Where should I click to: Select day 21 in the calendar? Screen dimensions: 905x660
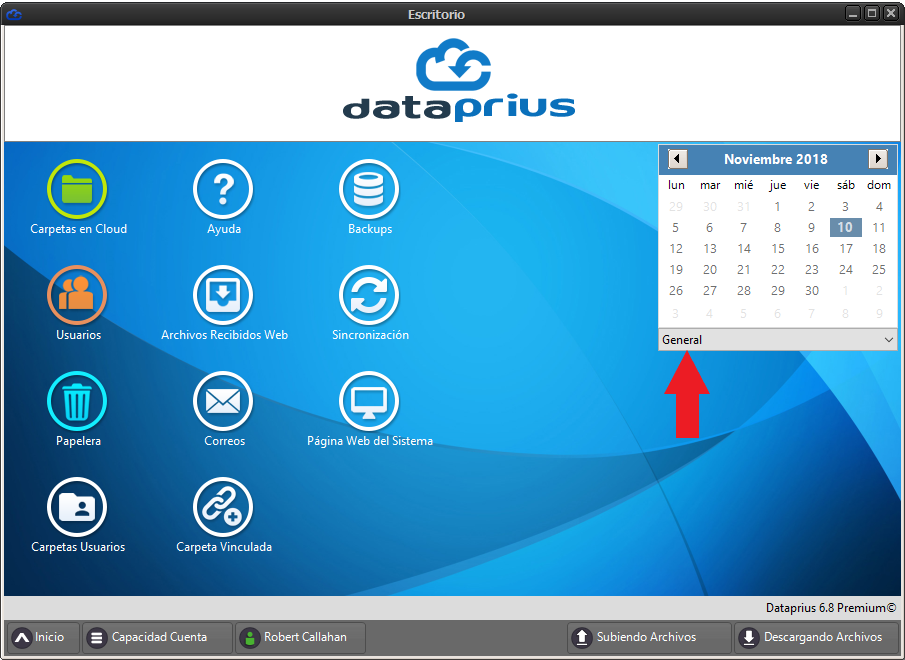coord(744,269)
